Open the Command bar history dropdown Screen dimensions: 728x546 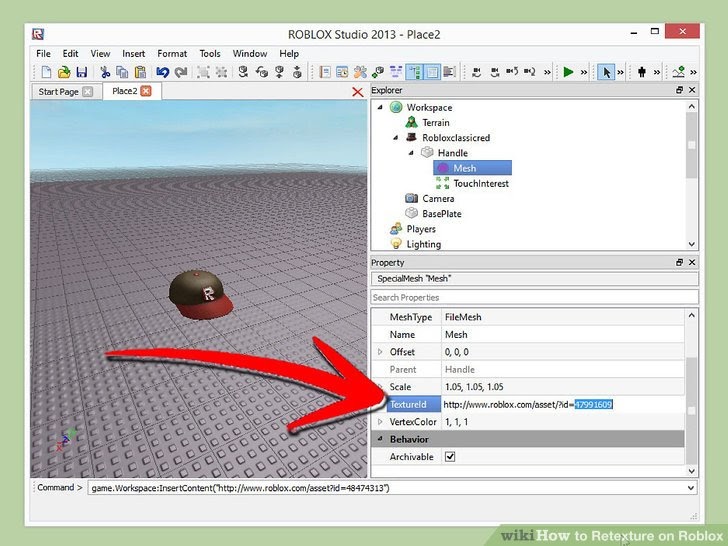[691, 488]
